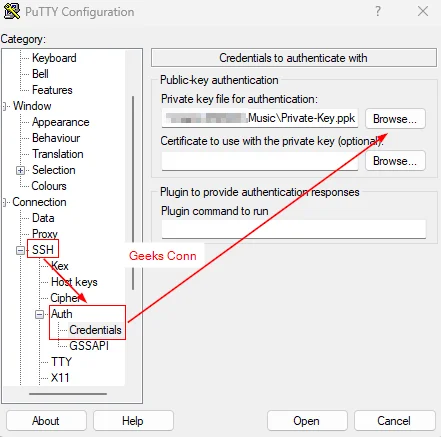The height and width of the screenshot is (437, 441).
Task: Select the Translation category
Action: pyautogui.click(x=58, y=154)
